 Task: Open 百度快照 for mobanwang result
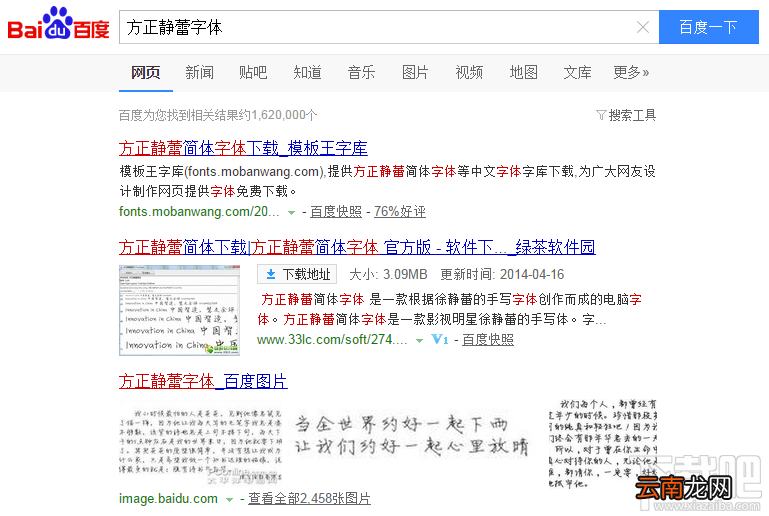(x=335, y=211)
